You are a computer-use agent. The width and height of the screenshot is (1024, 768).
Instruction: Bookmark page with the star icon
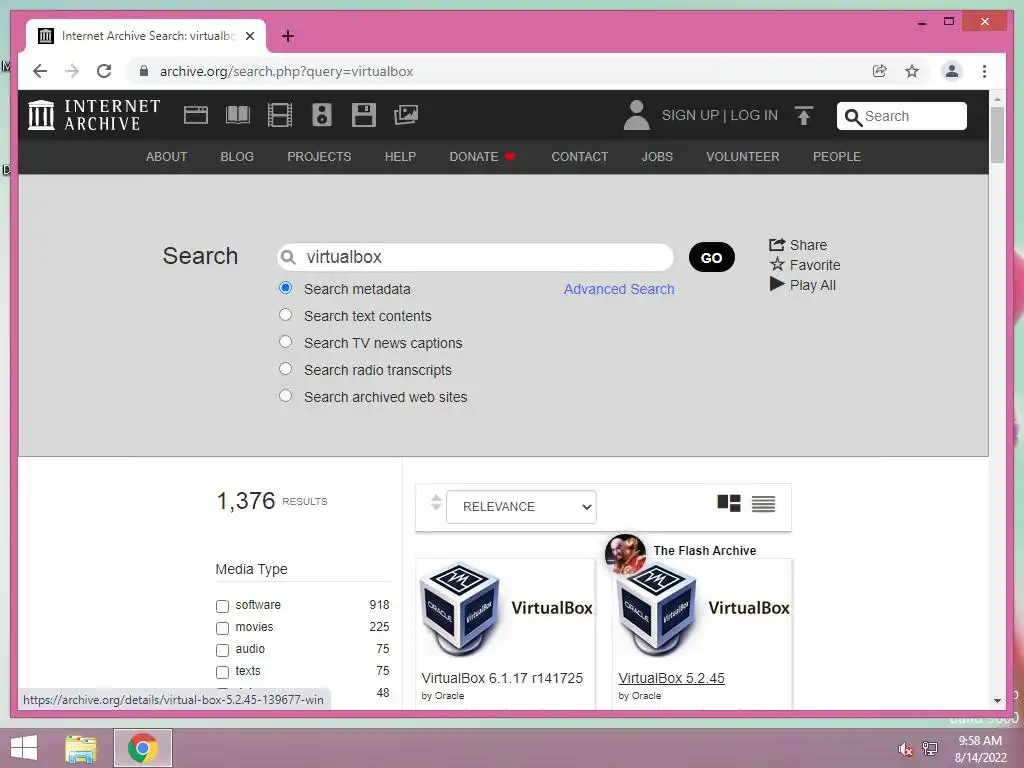[x=912, y=71]
